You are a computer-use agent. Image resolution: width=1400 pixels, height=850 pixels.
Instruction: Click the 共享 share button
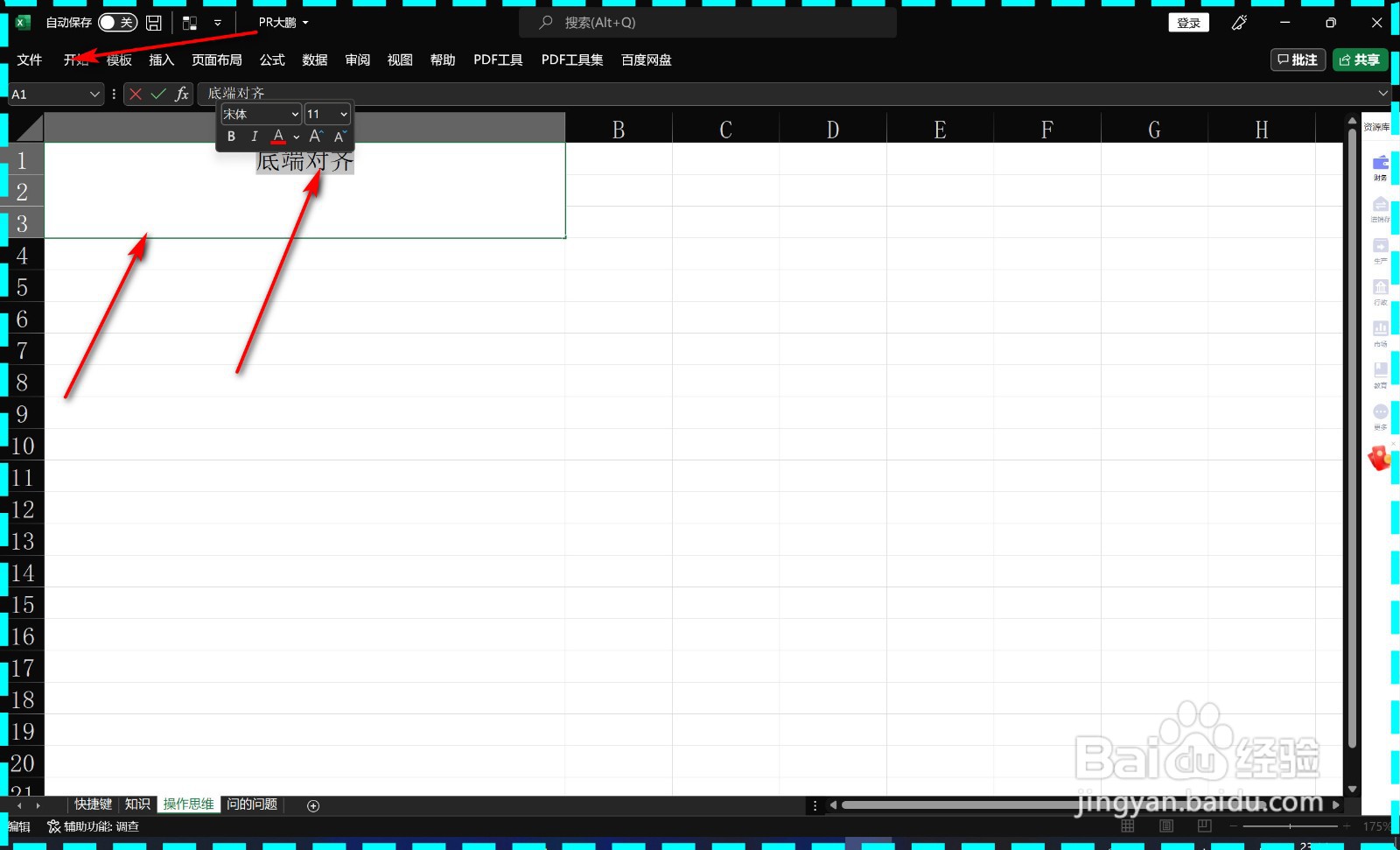coord(1360,60)
